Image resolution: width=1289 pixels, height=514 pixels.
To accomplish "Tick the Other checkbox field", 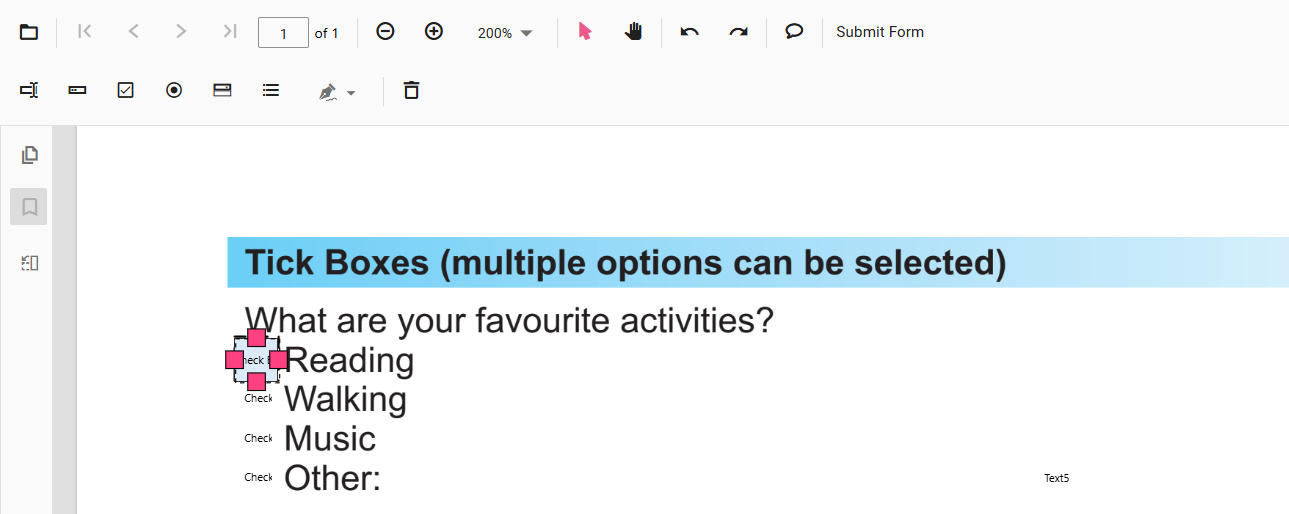I will tap(258, 477).
